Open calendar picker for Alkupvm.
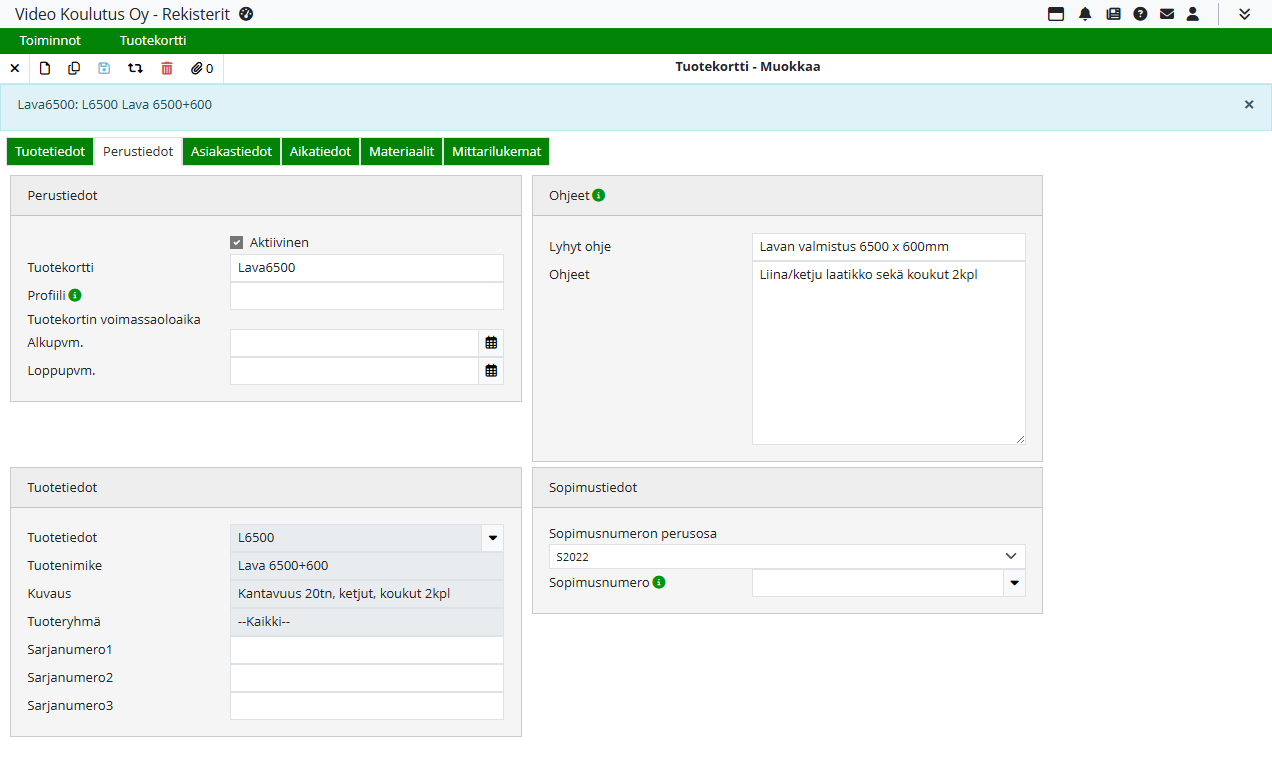Screen dimensions: 1272x766 click(x=491, y=343)
